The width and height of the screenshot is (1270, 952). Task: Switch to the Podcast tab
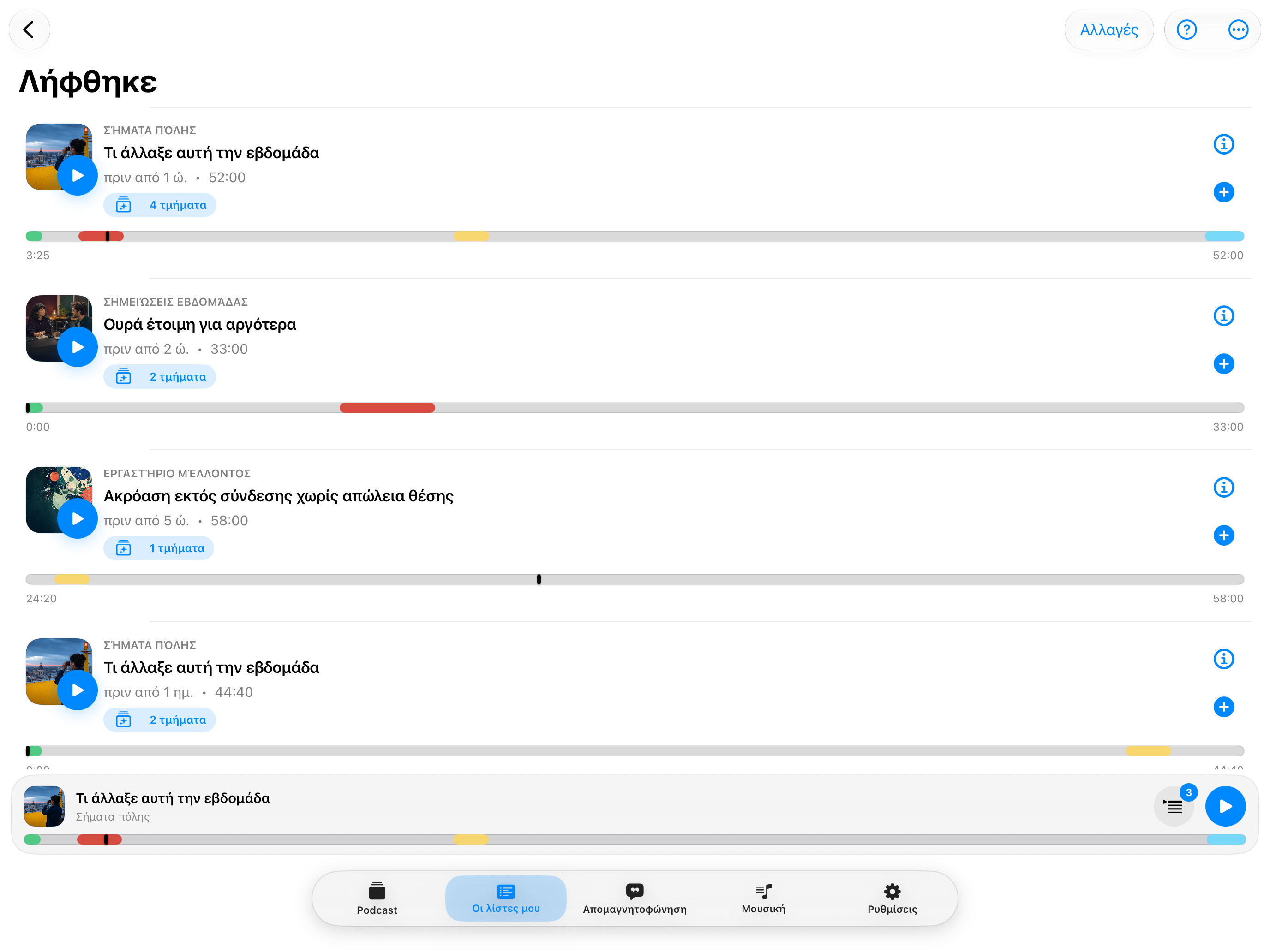[x=377, y=898]
